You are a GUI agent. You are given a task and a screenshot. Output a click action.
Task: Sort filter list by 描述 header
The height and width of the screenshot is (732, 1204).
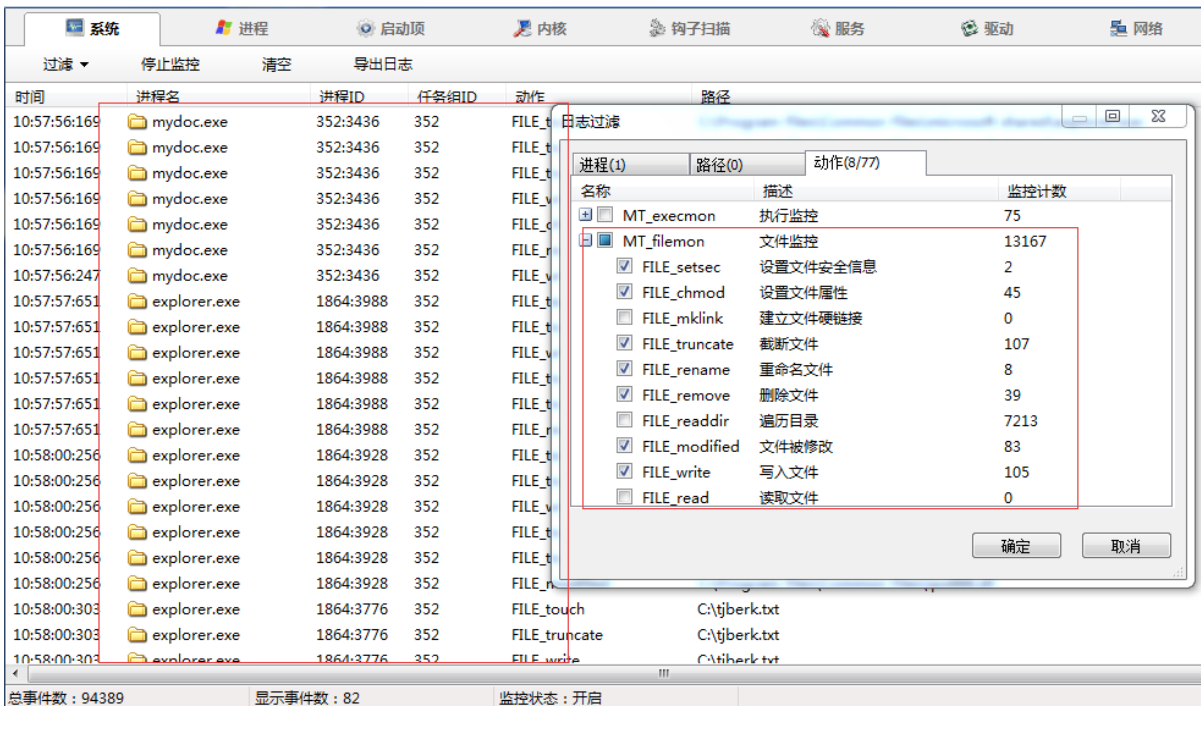tap(876, 190)
